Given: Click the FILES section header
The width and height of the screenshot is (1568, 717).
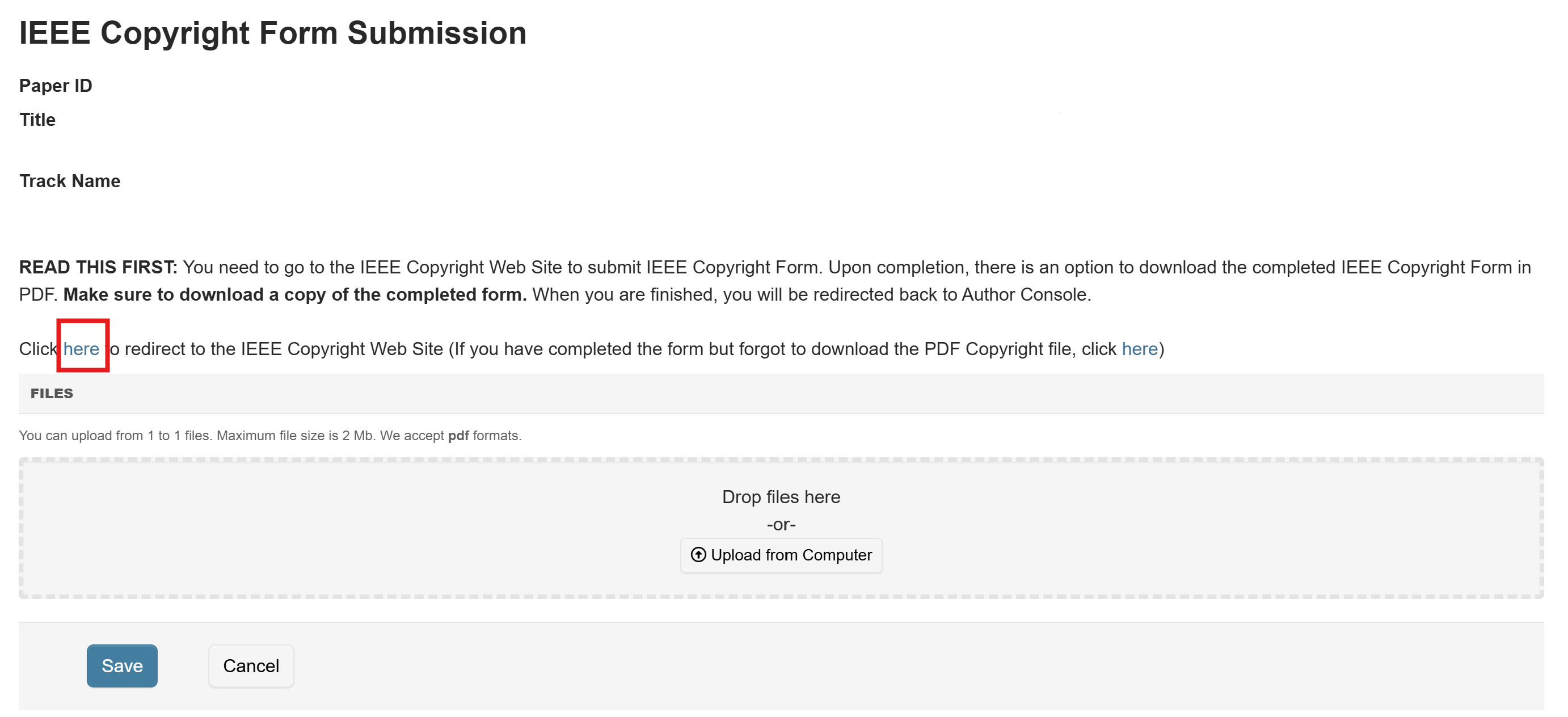Looking at the screenshot, I should 52,393.
